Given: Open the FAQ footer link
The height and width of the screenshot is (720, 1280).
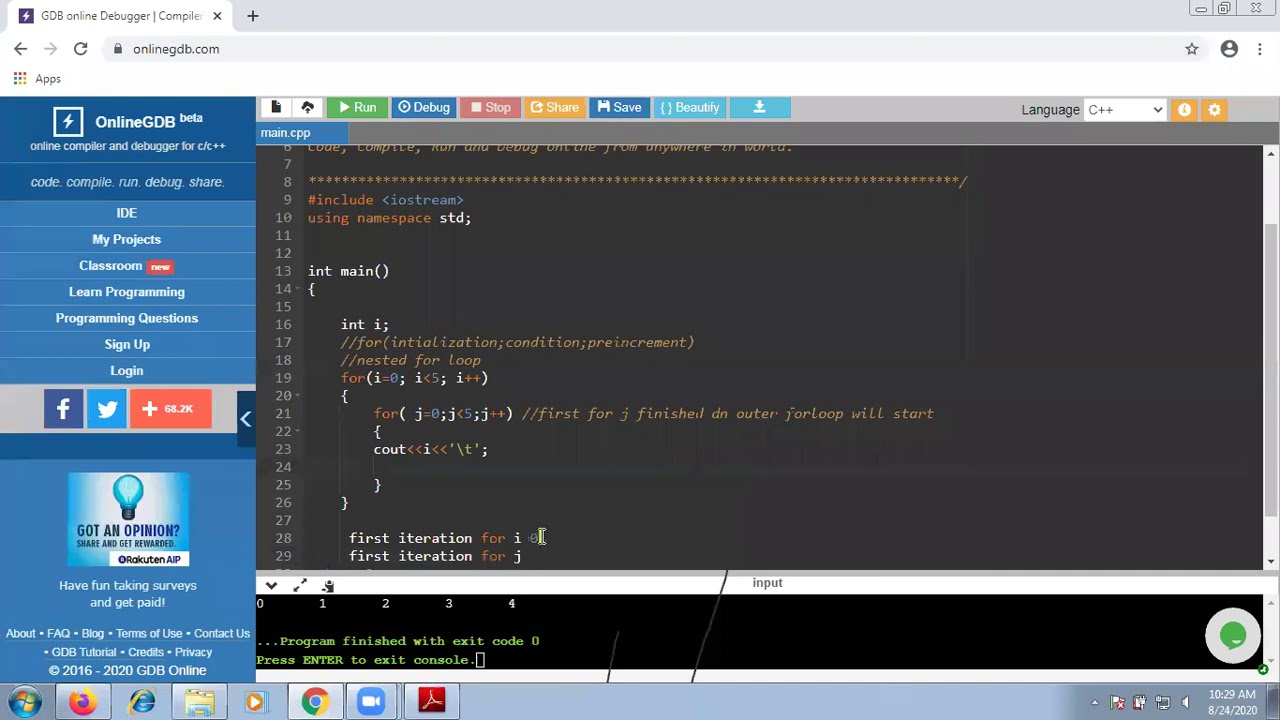Looking at the screenshot, I should click(58, 633).
